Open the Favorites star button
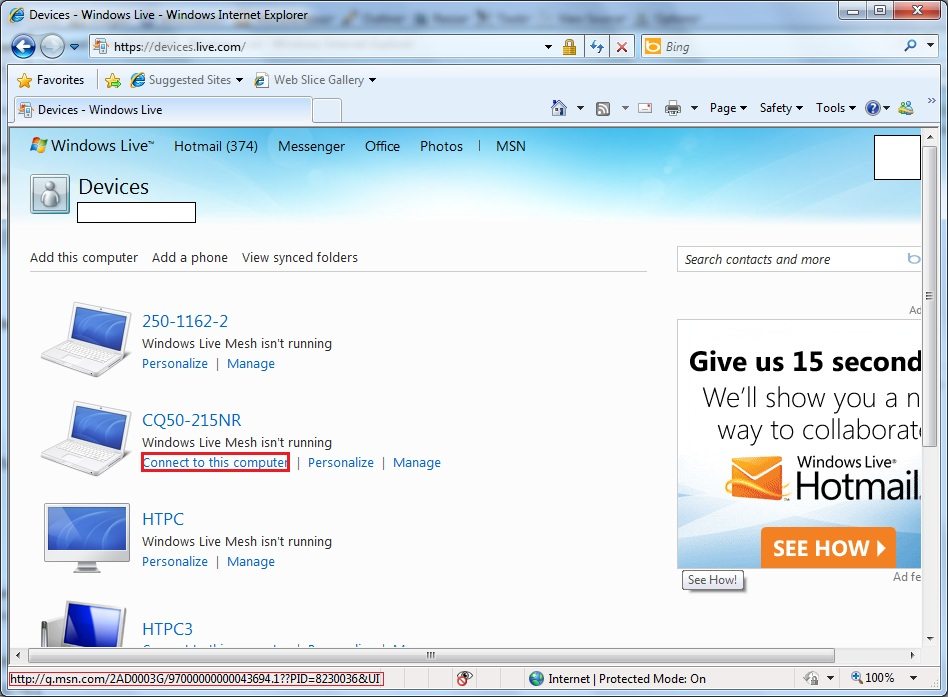Image resolution: width=948 pixels, height=697 pixels. click(x=51, y=80)
